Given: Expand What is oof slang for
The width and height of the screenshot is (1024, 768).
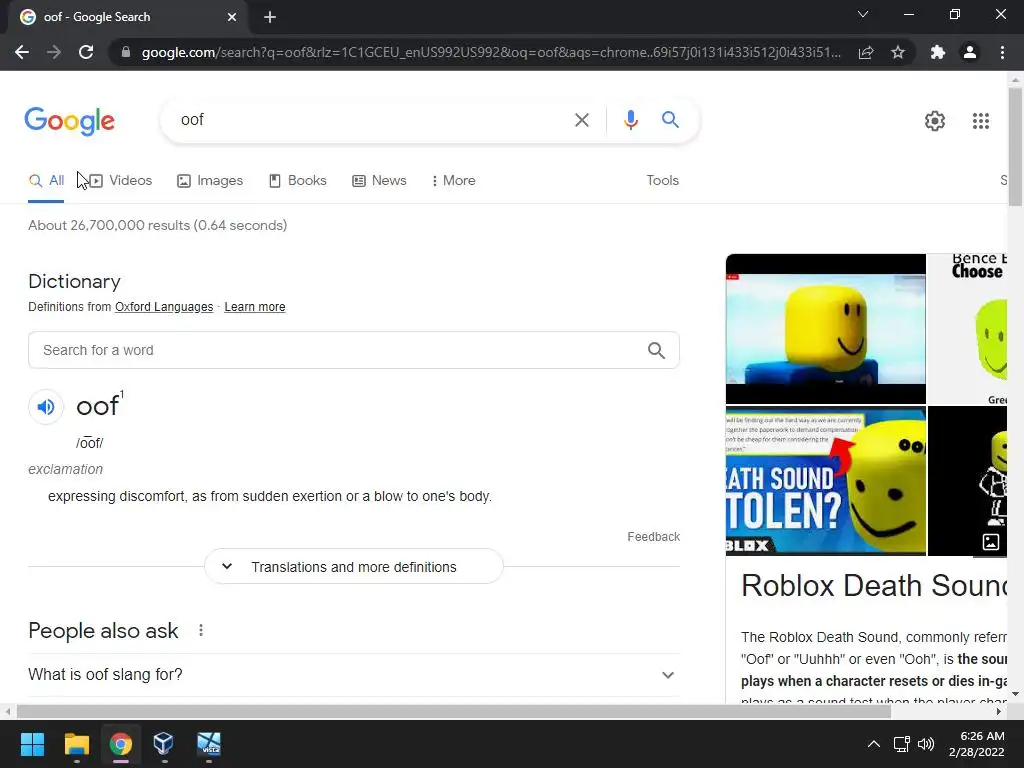Looking at the screenshot, I should point(353,675).
